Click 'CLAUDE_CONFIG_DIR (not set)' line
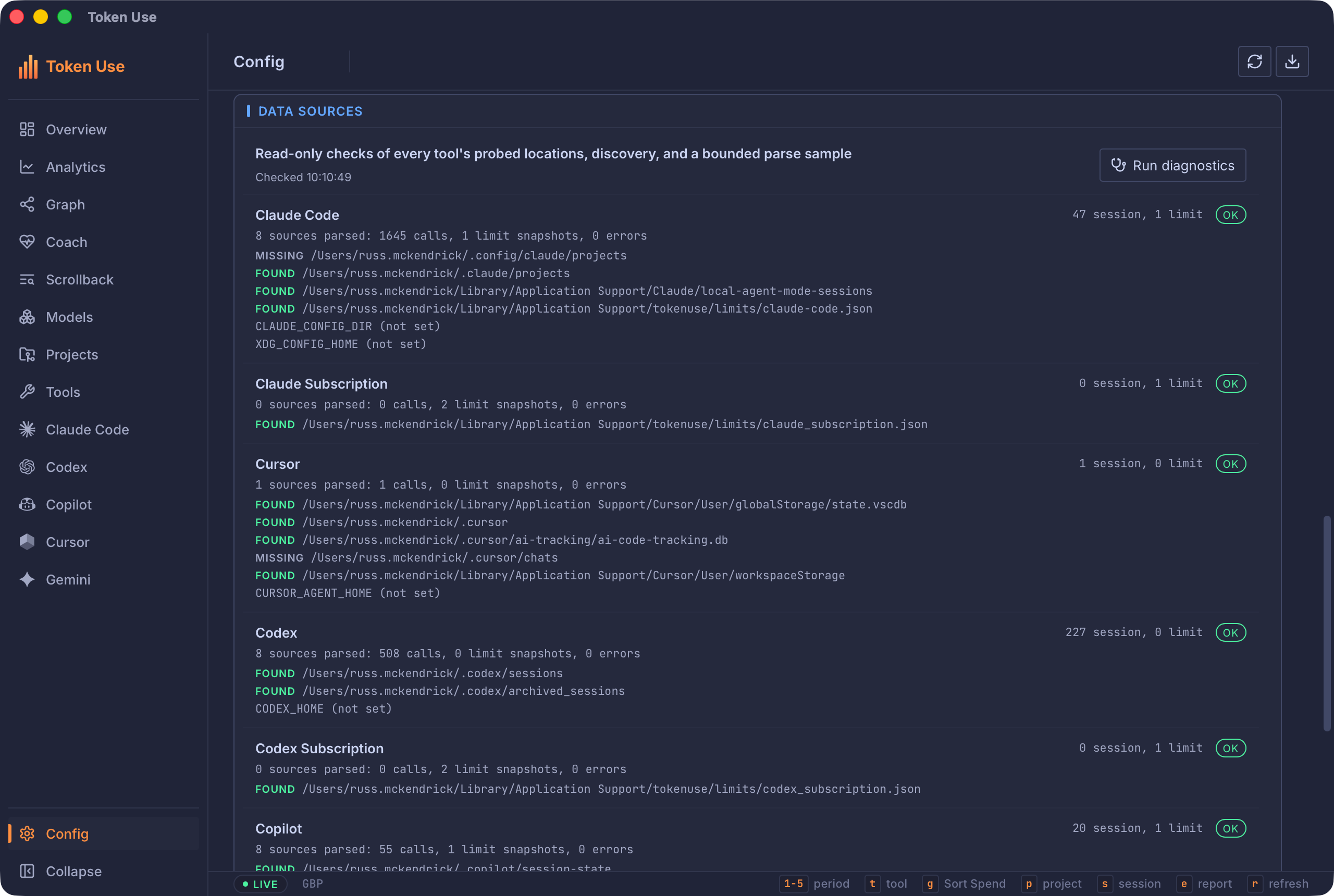The width and height of the screenshot is (1334, 896). tap(348, 326)
